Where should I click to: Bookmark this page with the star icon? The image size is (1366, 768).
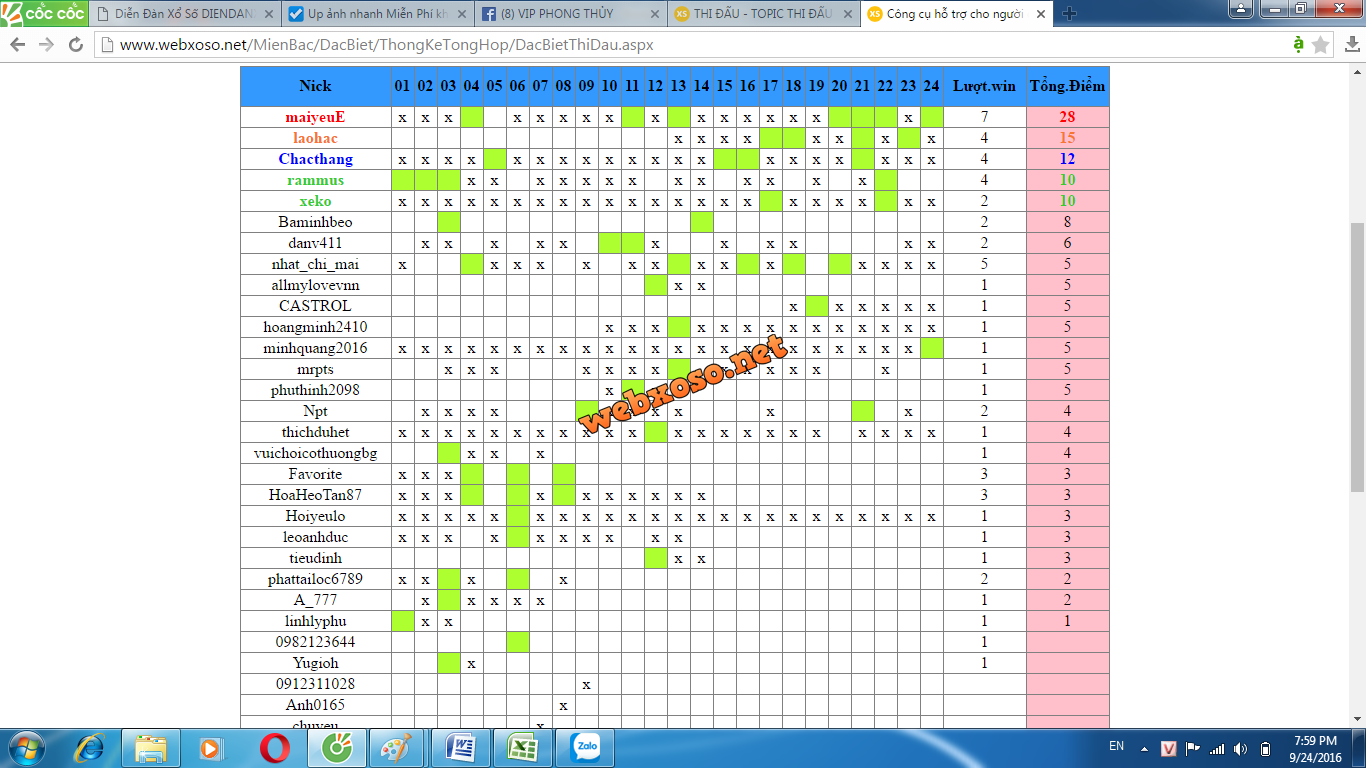[1321, 45]
